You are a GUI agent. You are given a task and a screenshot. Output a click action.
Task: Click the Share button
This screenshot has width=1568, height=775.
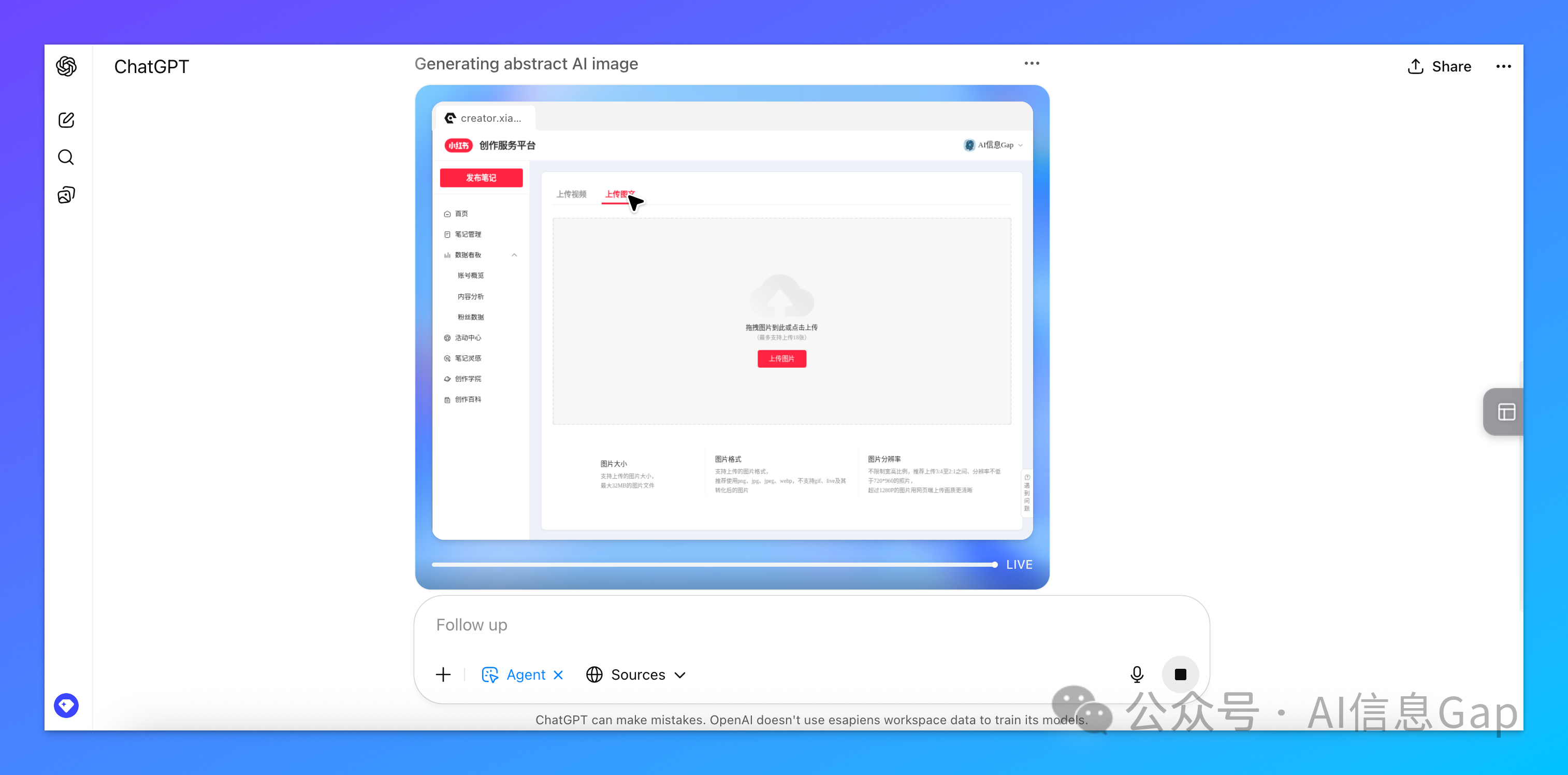pyautogui.click(x=1439, y=66)
